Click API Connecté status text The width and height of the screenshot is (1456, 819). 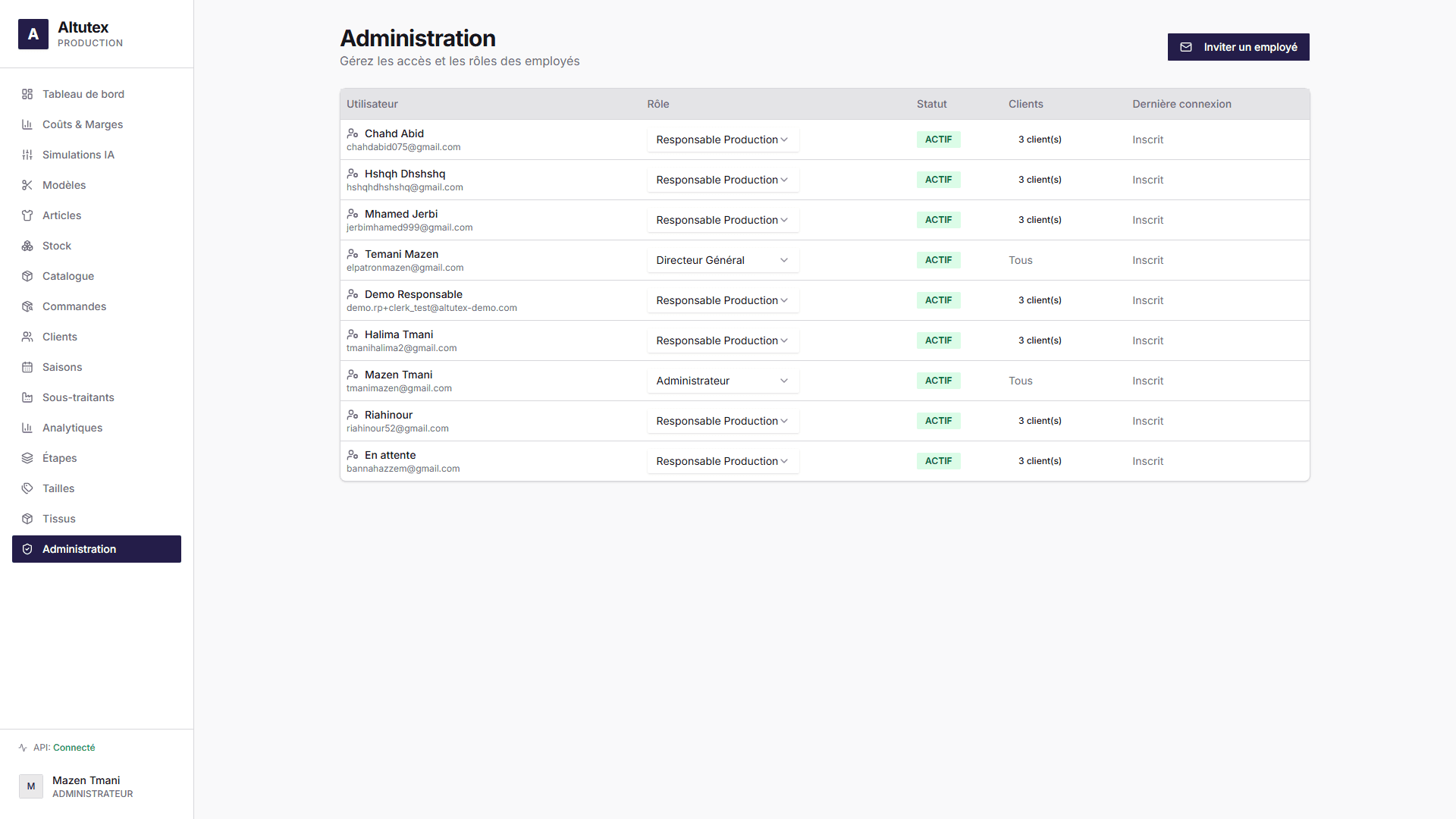(x=64, y=748)
